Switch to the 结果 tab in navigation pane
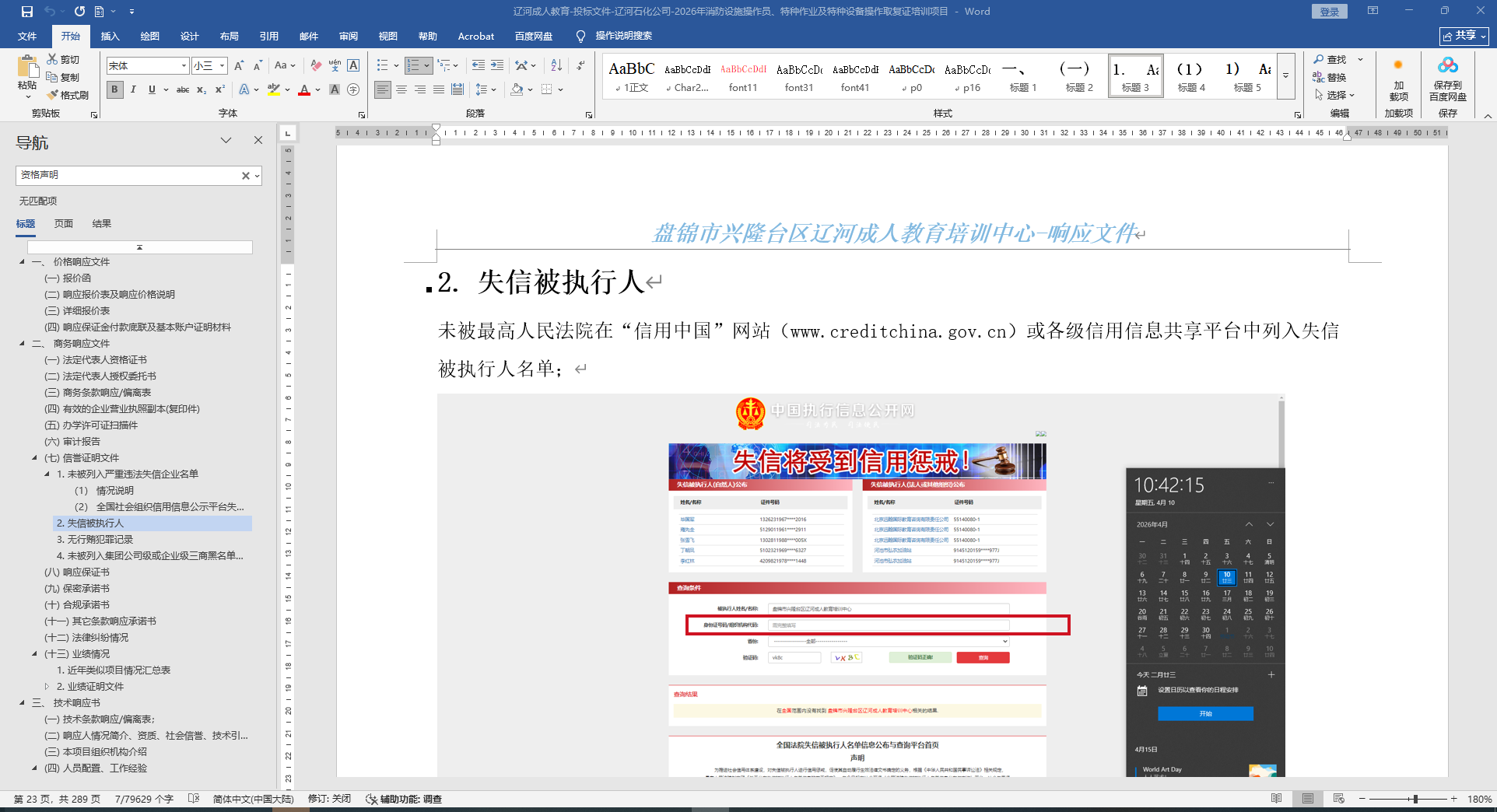Image resolution: width=1497 pixels, height=812 pixels. 102,223
